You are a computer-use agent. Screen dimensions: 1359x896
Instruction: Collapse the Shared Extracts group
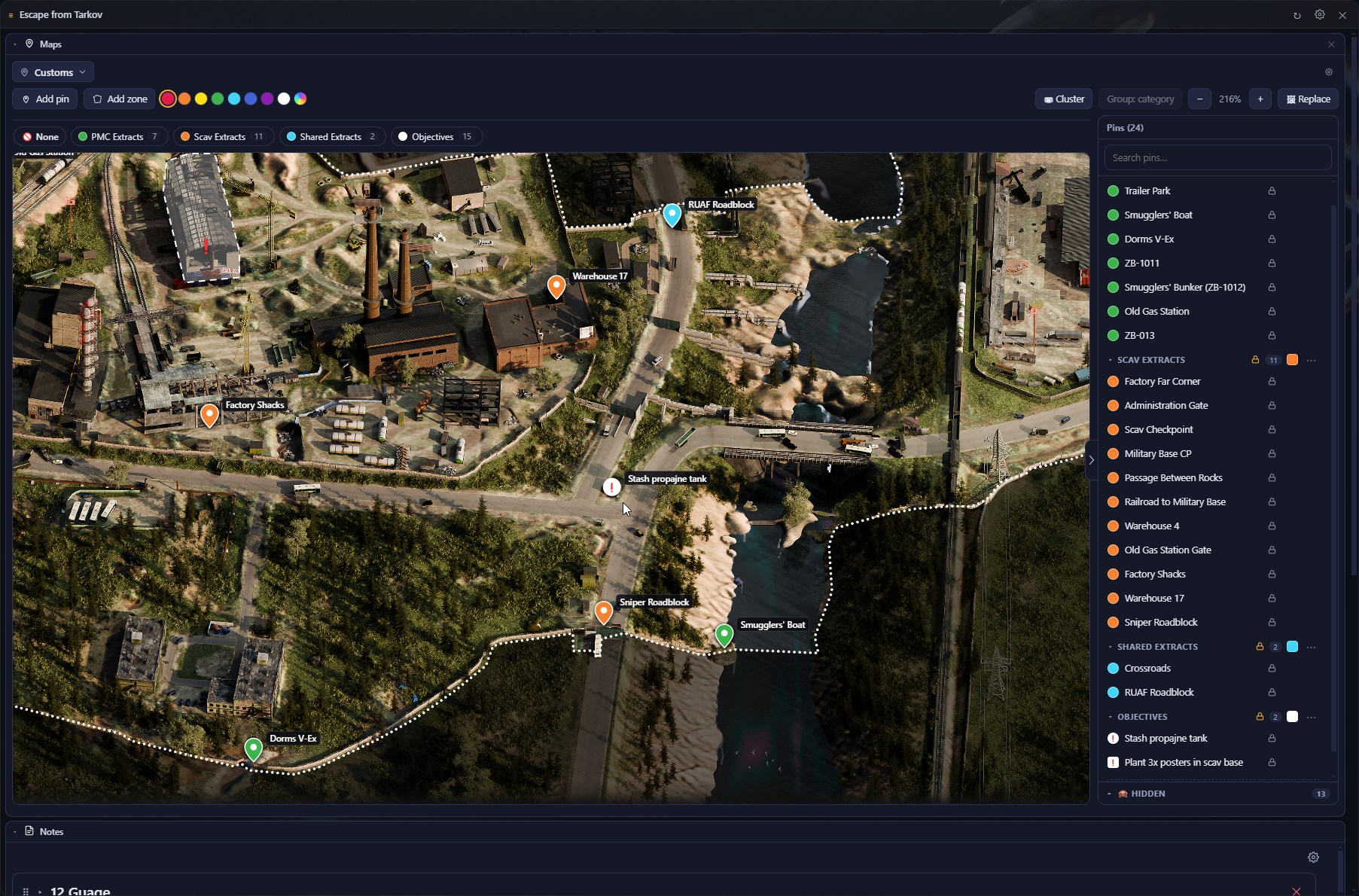point(1110,647)
